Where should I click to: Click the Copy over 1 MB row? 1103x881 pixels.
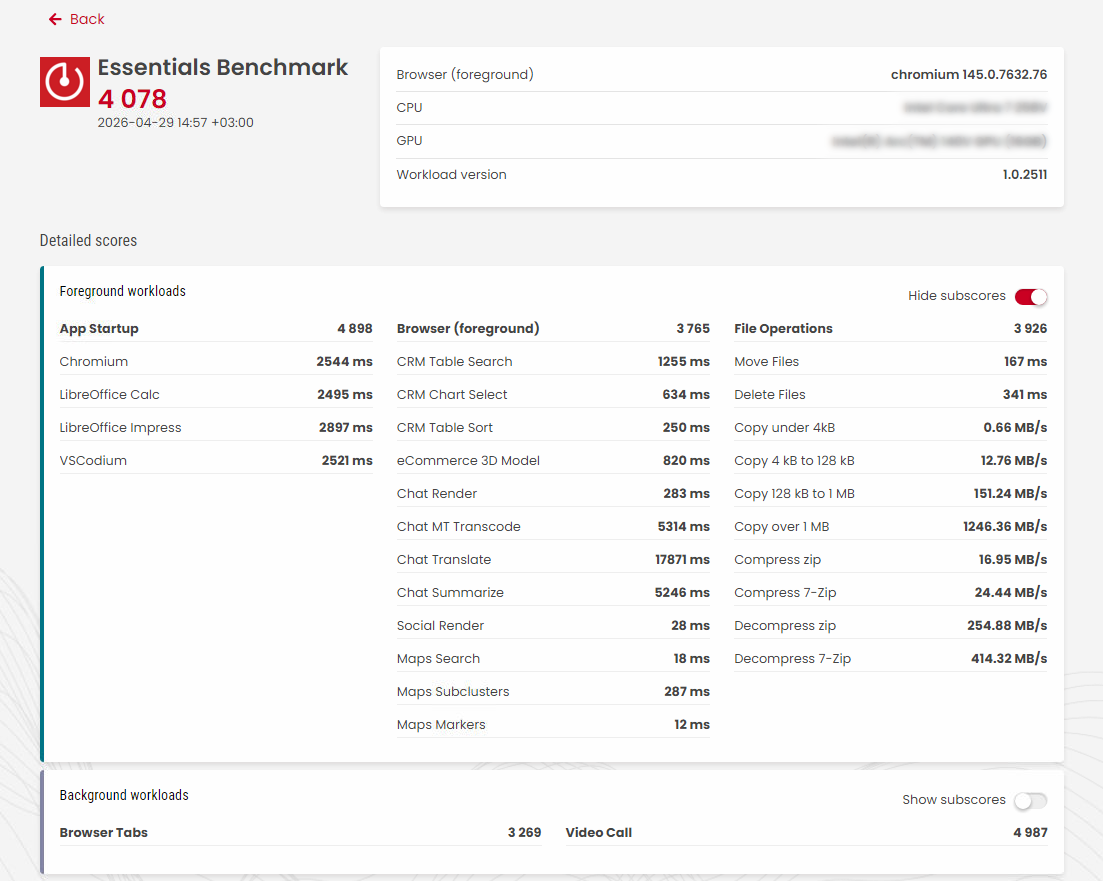(891, 527)
